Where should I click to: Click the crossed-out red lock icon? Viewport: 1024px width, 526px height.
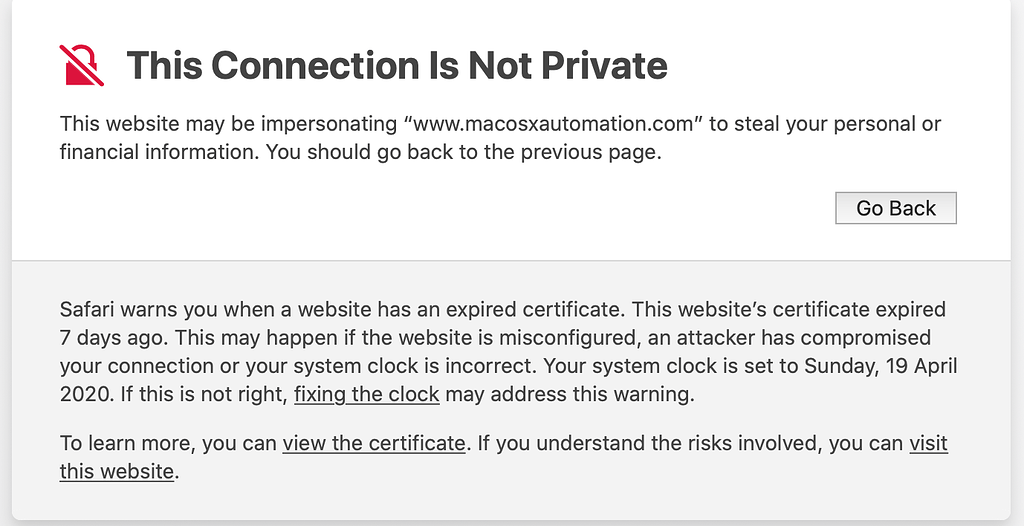[82, 65]
